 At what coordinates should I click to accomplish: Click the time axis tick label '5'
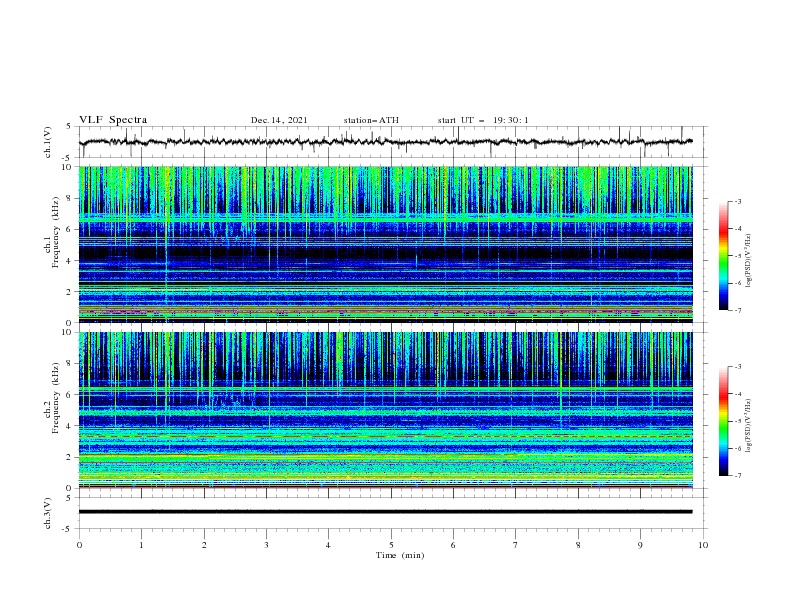391,545
